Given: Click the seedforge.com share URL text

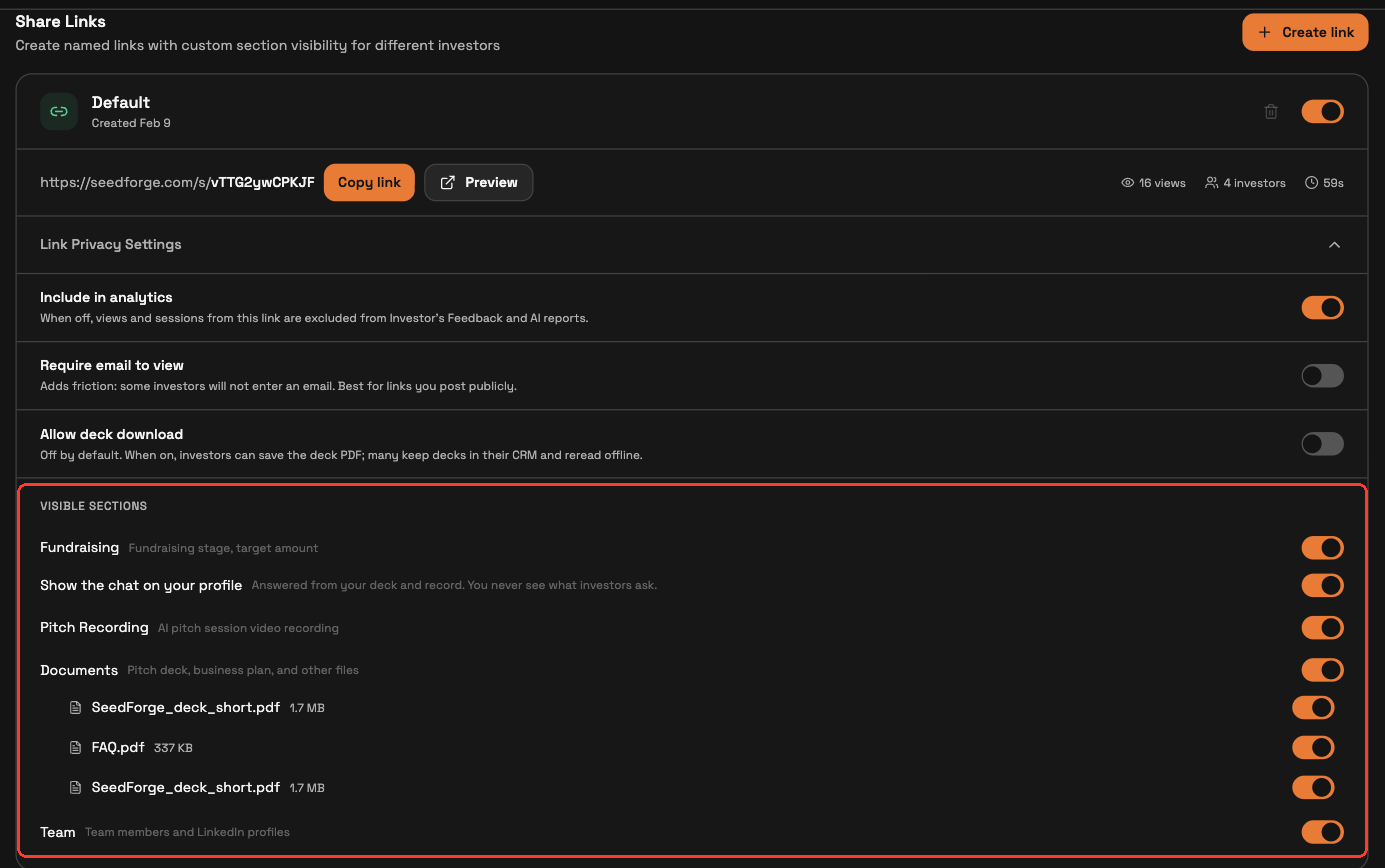Looking at the screenshot, I should coord(177,183).
